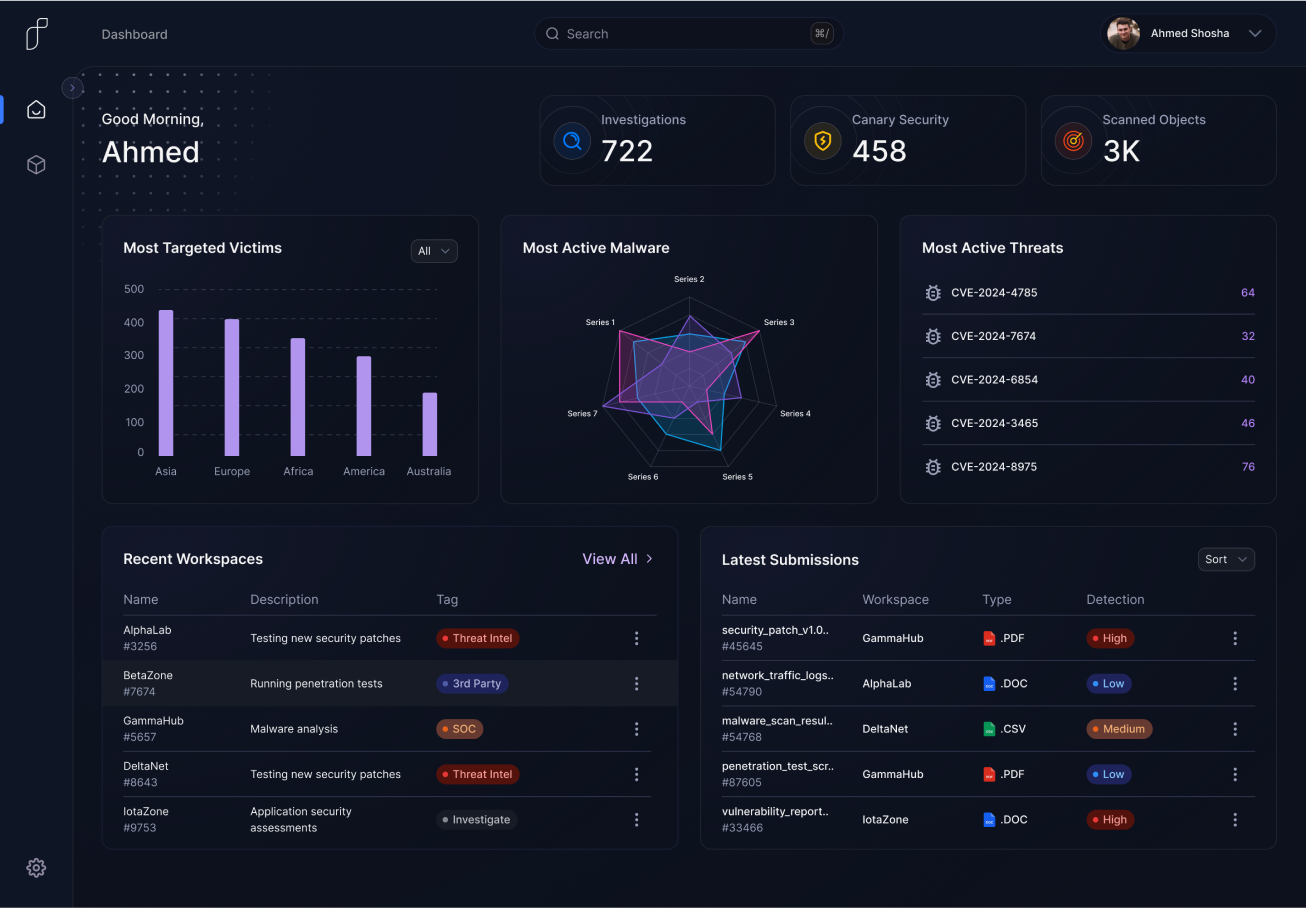1306x908 pixels.
Task: Open the three-dot menu for IotaZone workspace row
Action: point(637,820)
